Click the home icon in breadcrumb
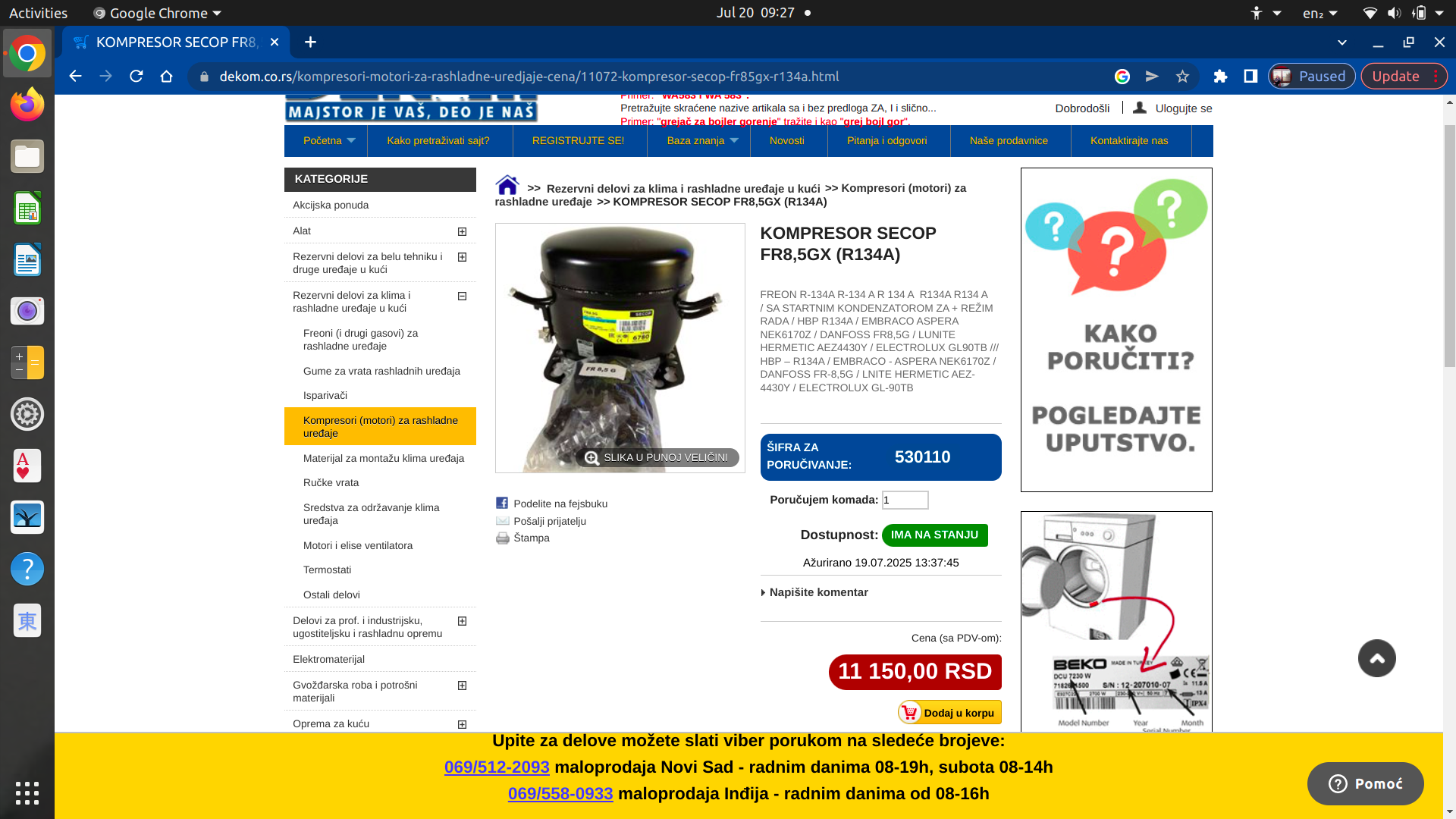 click(x=507, y=186)
